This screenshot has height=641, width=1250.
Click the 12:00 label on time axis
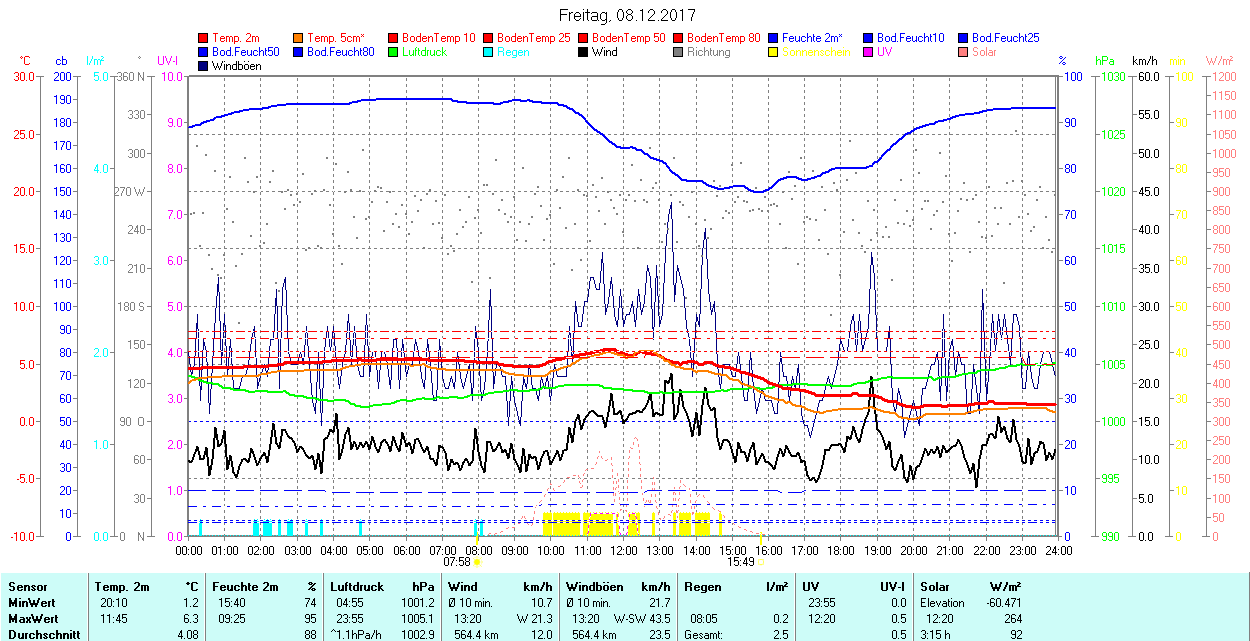624,550
